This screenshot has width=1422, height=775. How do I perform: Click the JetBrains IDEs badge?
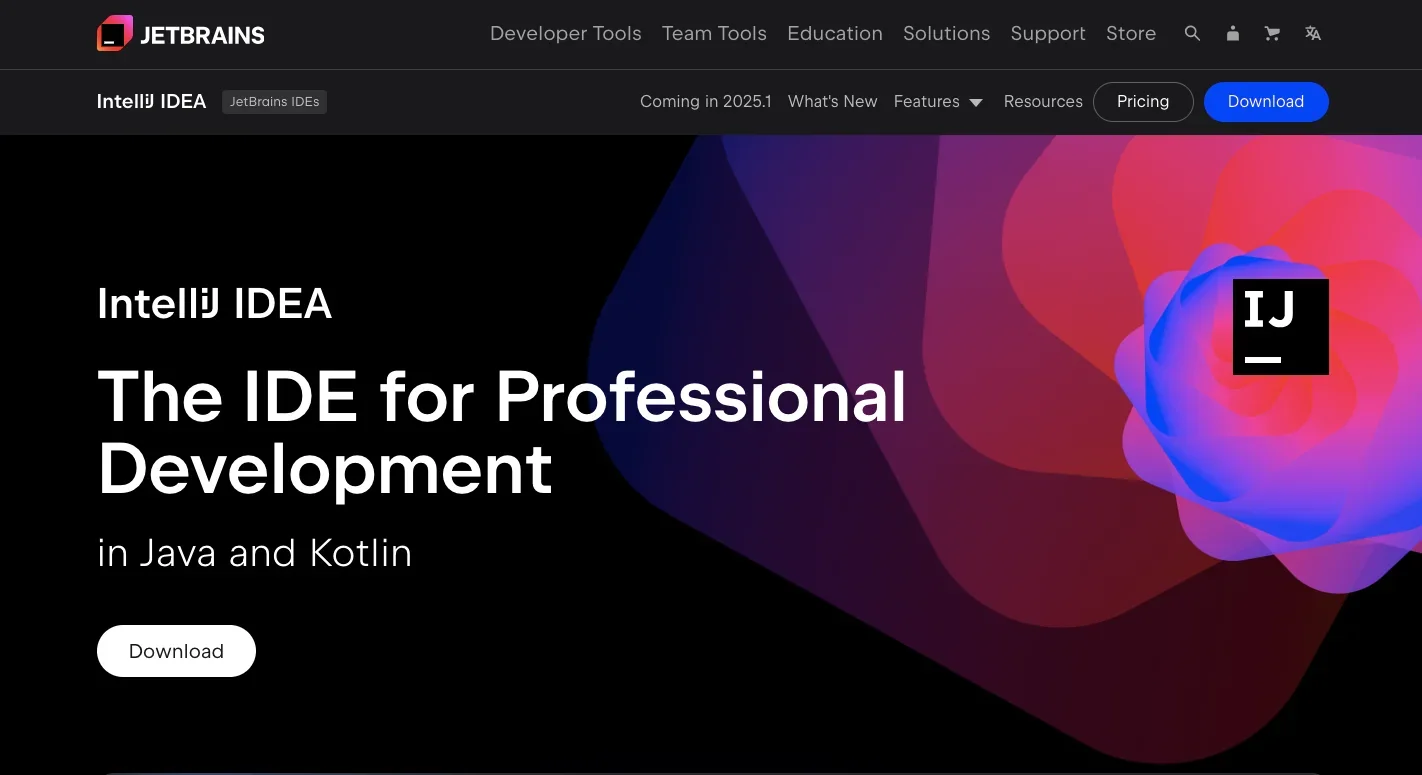click(x=274, y=102)
